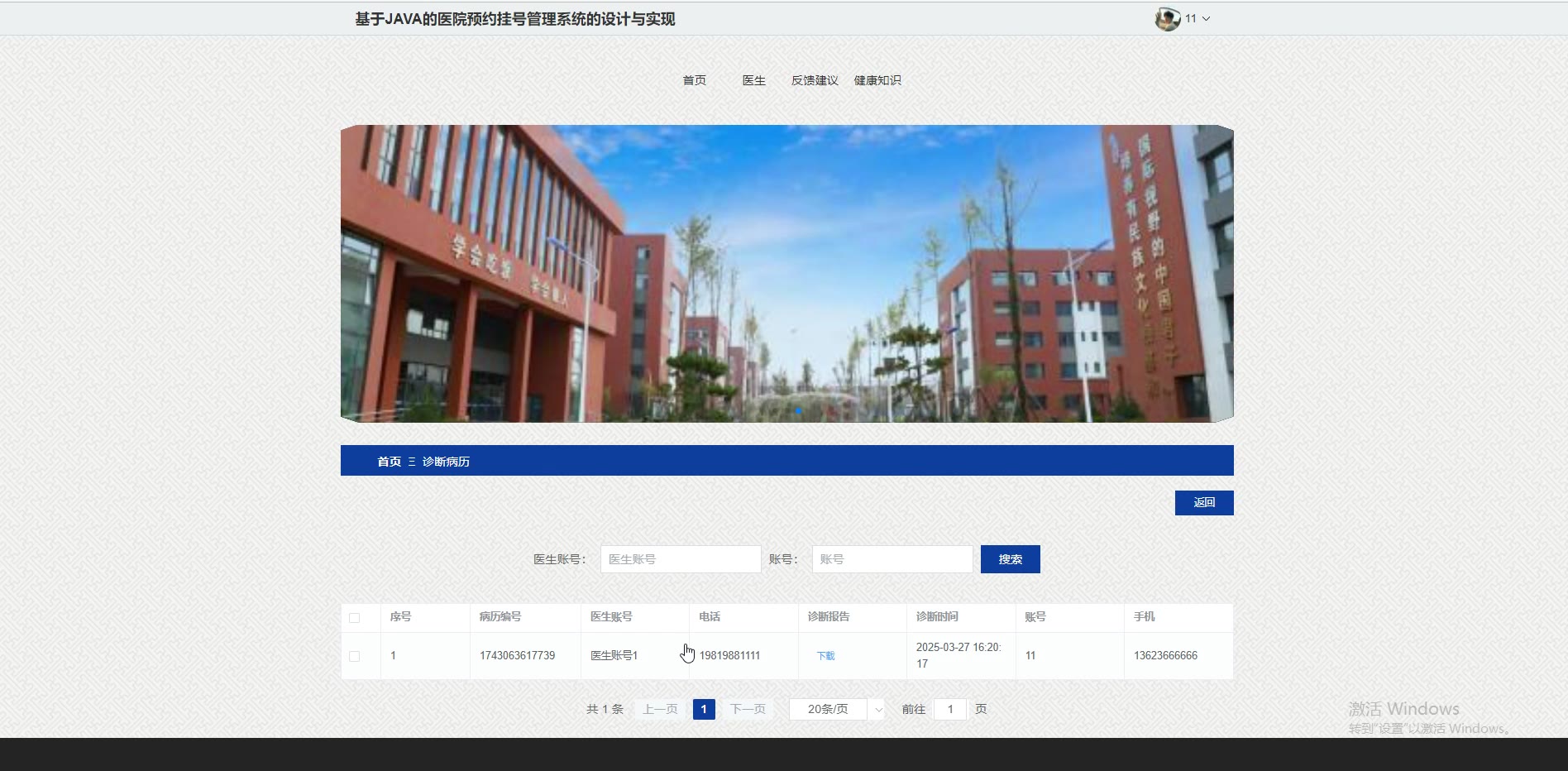Focus the 医生账号 search field

coord(680,559)
